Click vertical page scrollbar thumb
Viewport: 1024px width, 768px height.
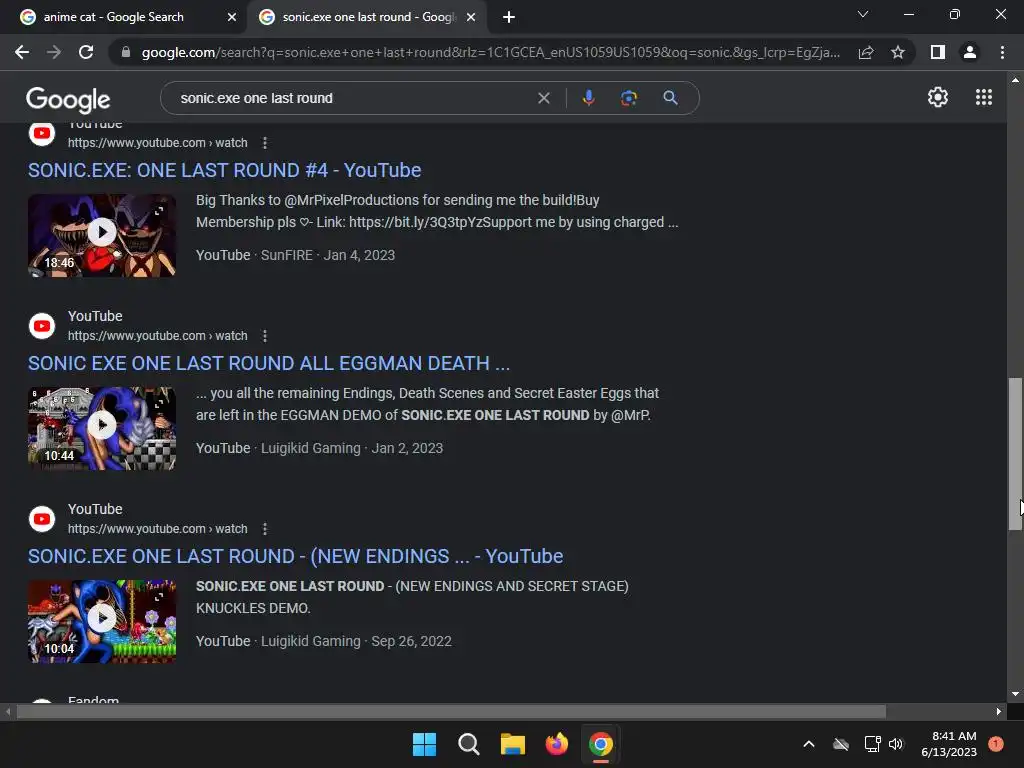click(1015, 454)
